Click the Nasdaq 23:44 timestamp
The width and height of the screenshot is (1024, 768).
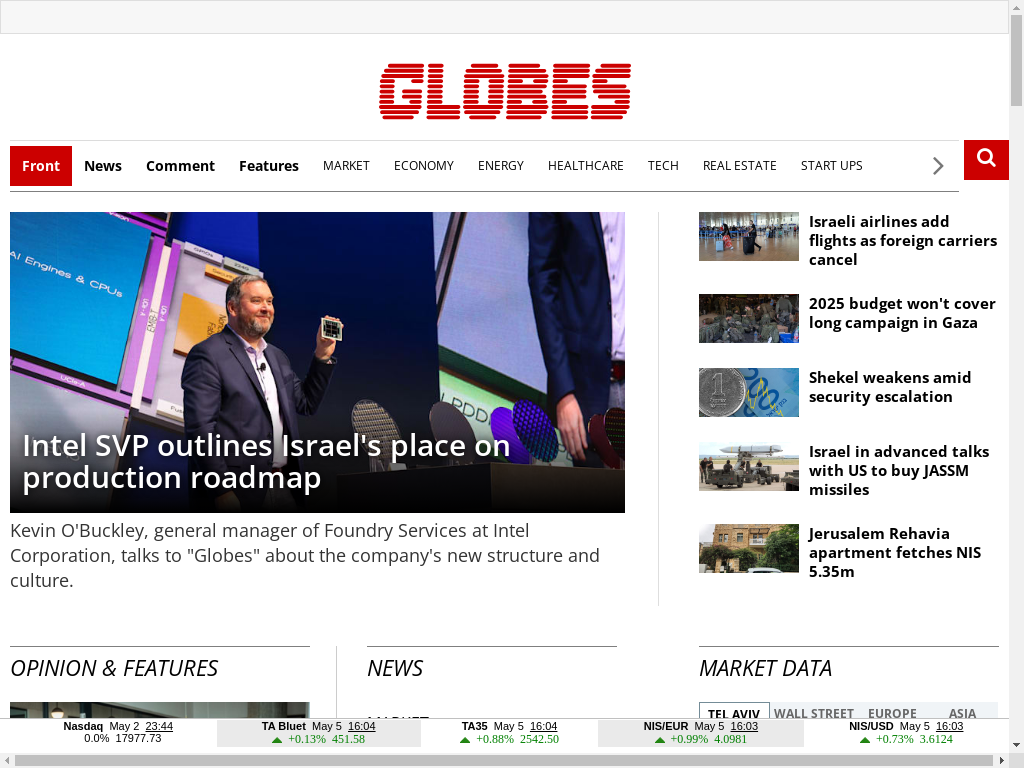[159, 726]
